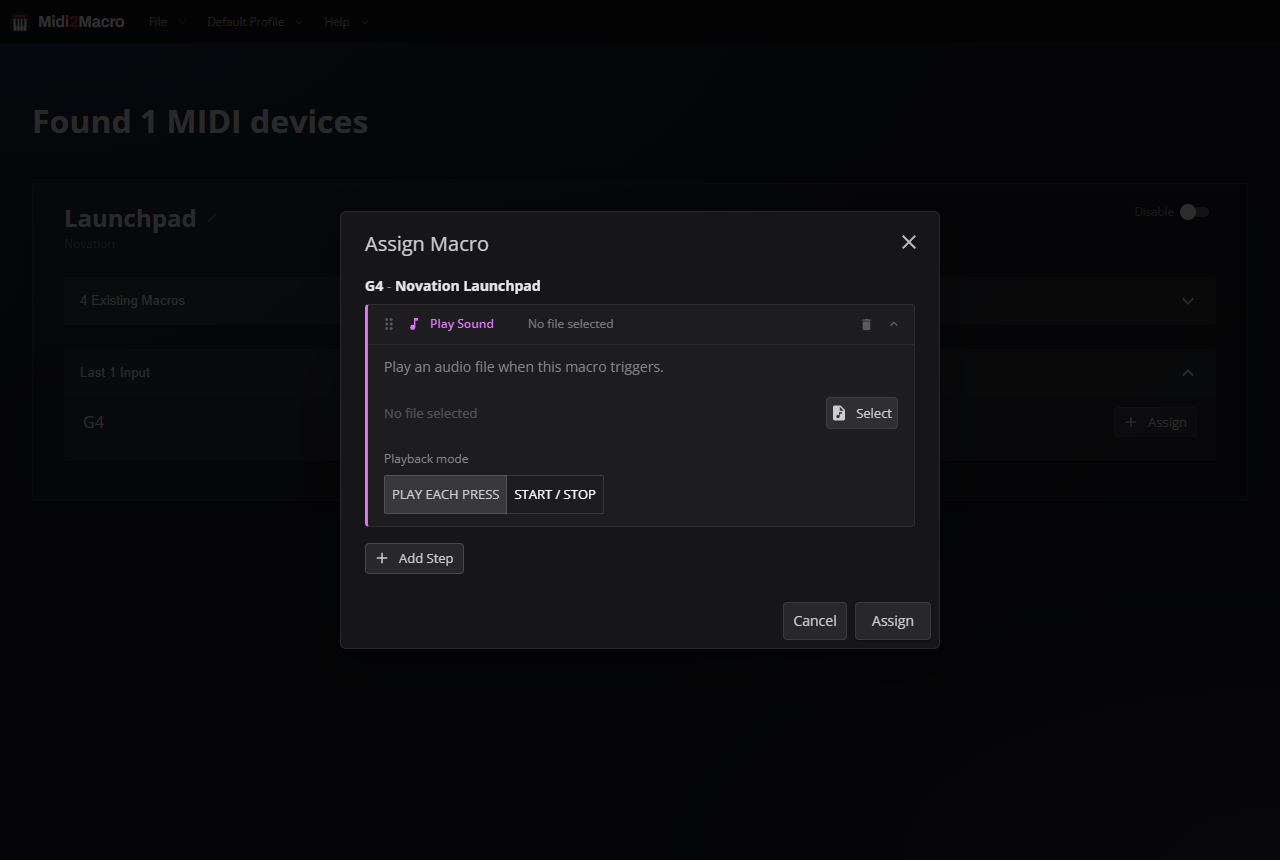Open the Help menu
1280x860 pixels.
(x=346, y=22)
